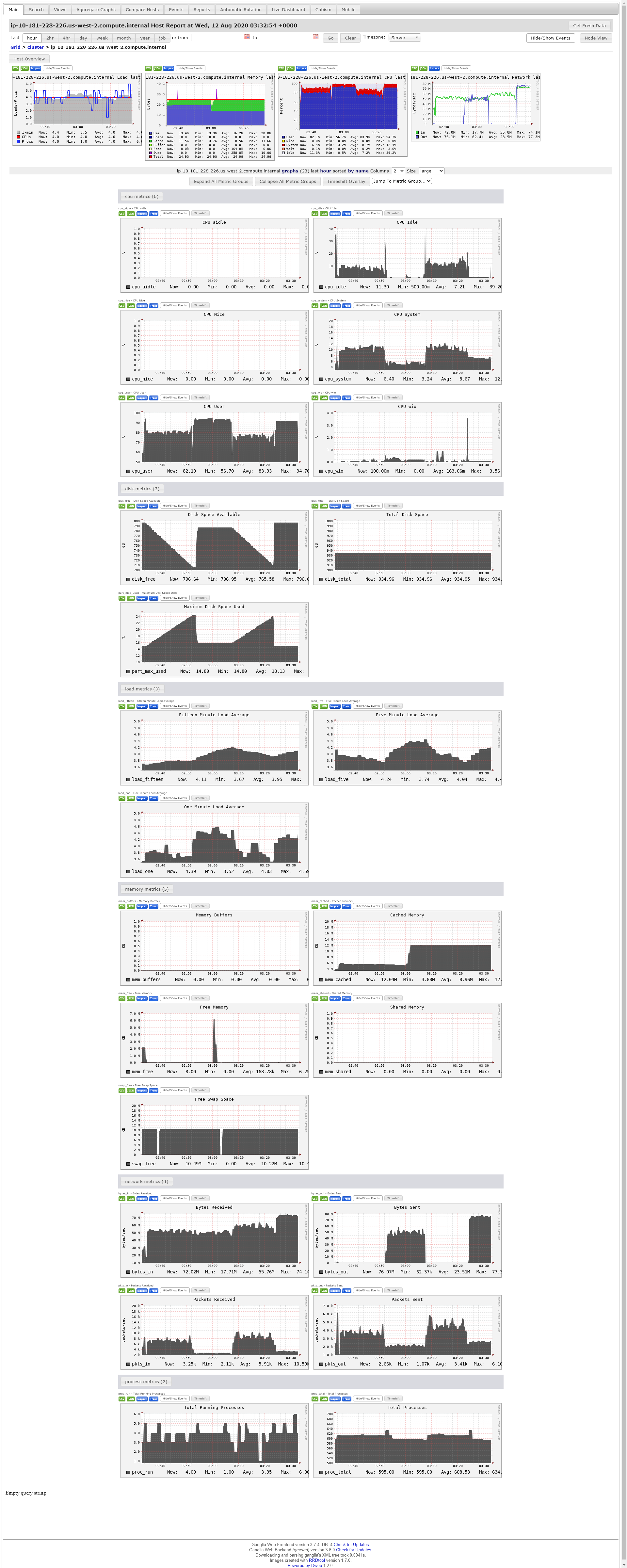The height and width of the screenshot is (1568, 627).
Task: Open the Timezone Server dropdown
Action: (404, 38)
